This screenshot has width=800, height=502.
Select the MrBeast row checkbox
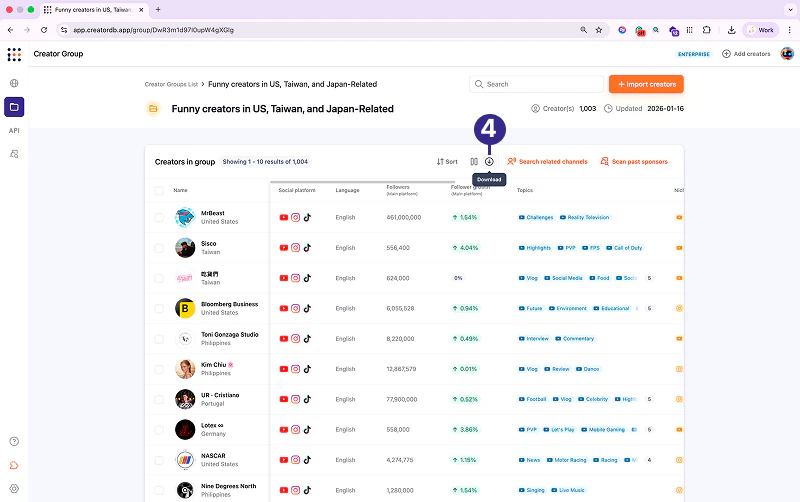tap(159, 217)
